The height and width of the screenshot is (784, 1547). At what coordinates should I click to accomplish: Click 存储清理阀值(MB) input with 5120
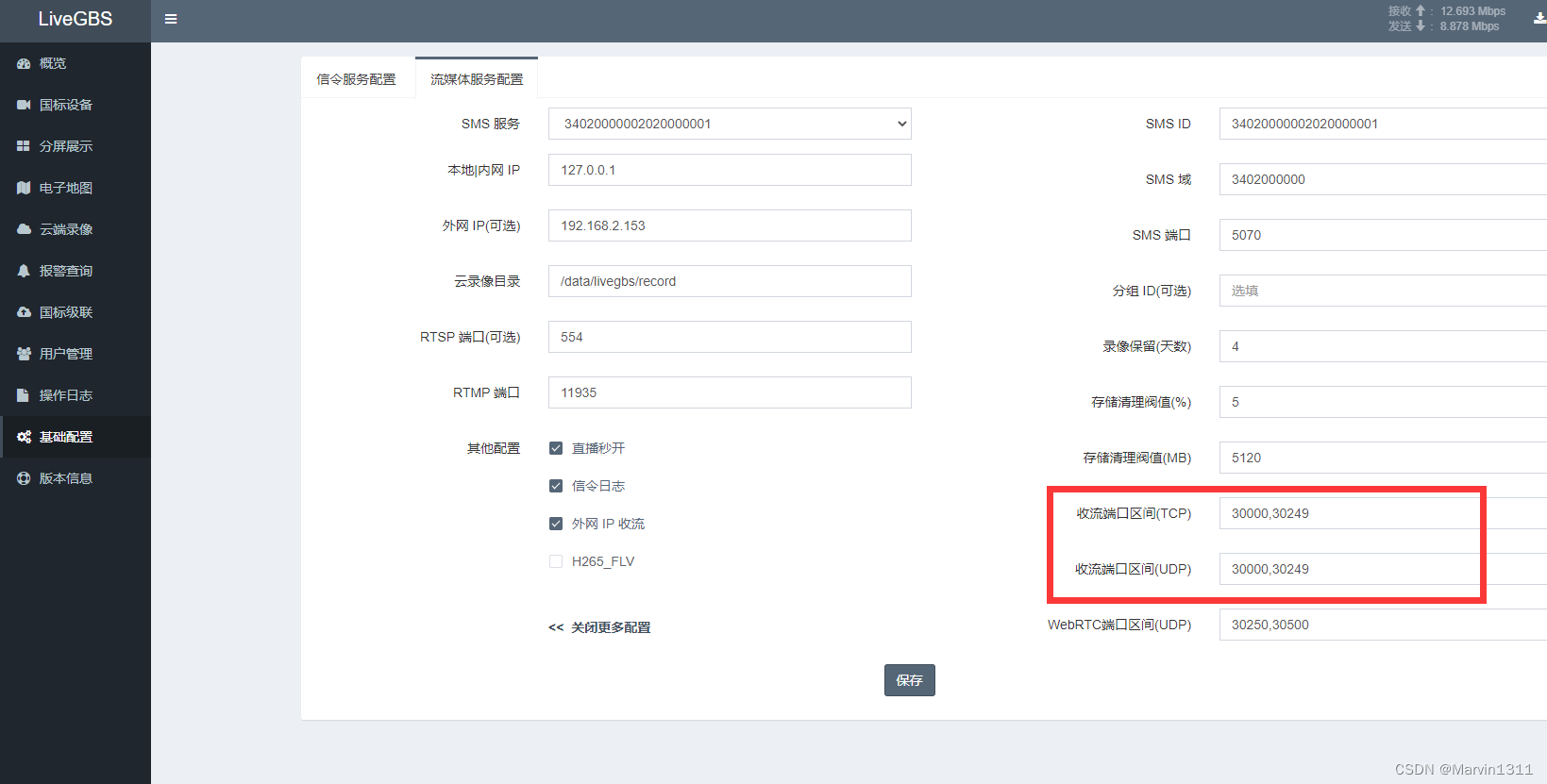[1383, 458]
